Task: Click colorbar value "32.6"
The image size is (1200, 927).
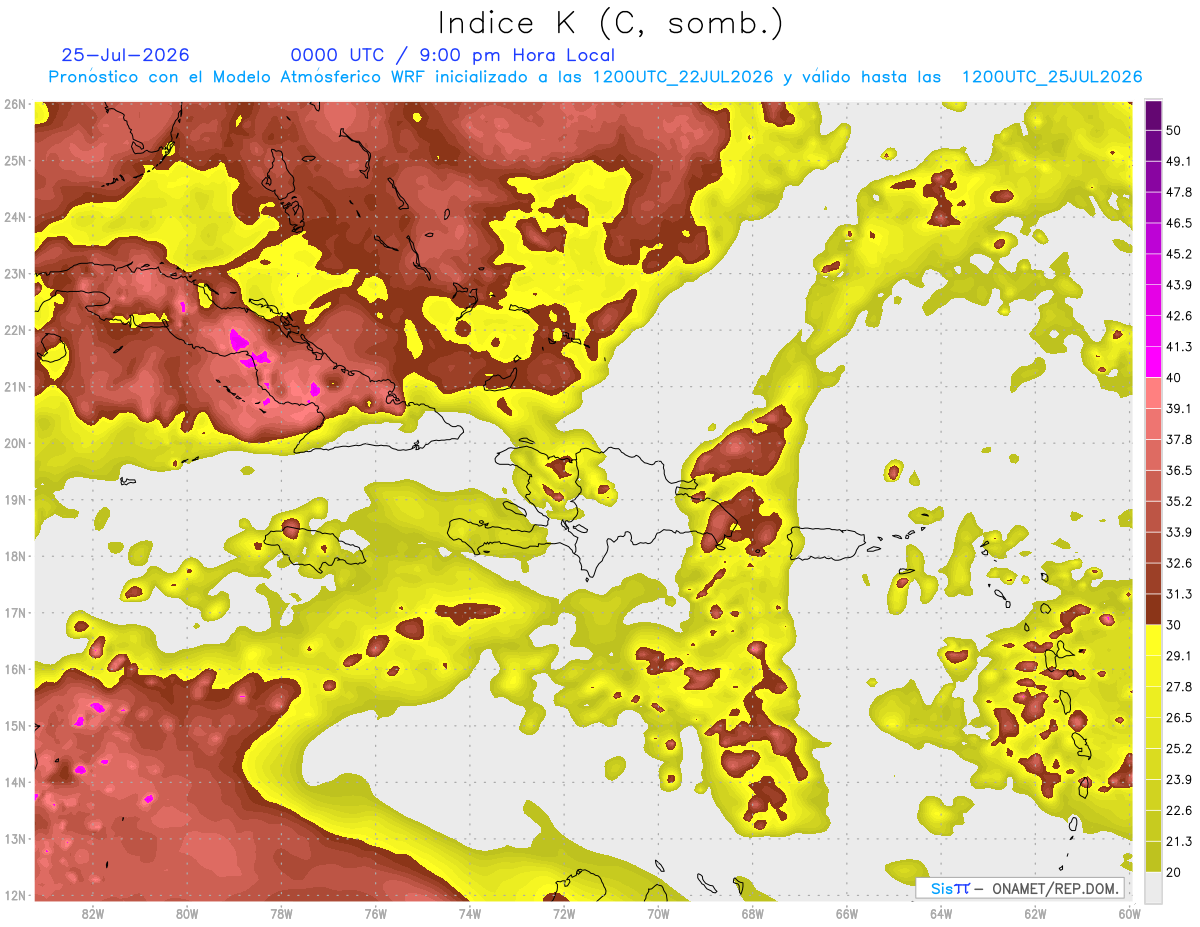Action: [1179, 563]
